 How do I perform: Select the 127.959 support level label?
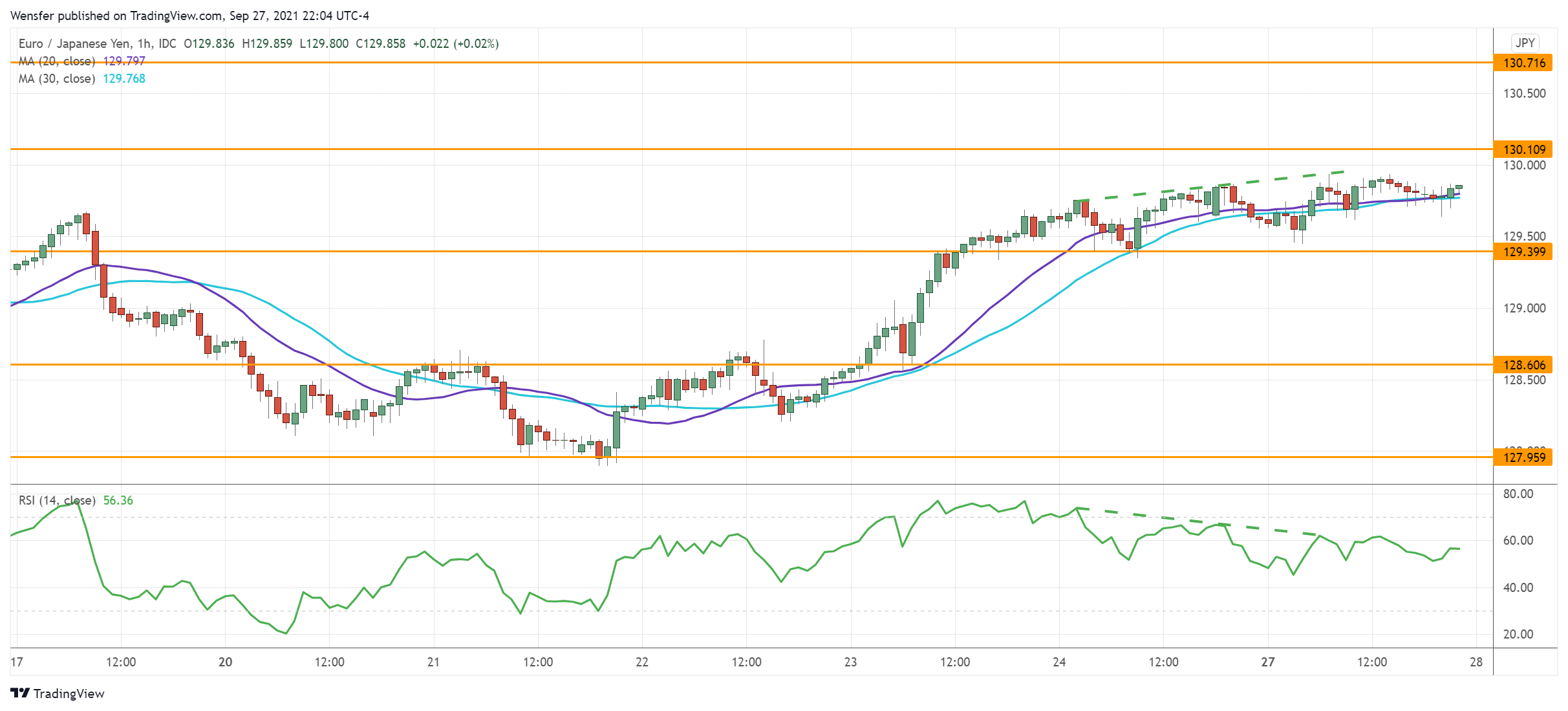pos(1523,457)
